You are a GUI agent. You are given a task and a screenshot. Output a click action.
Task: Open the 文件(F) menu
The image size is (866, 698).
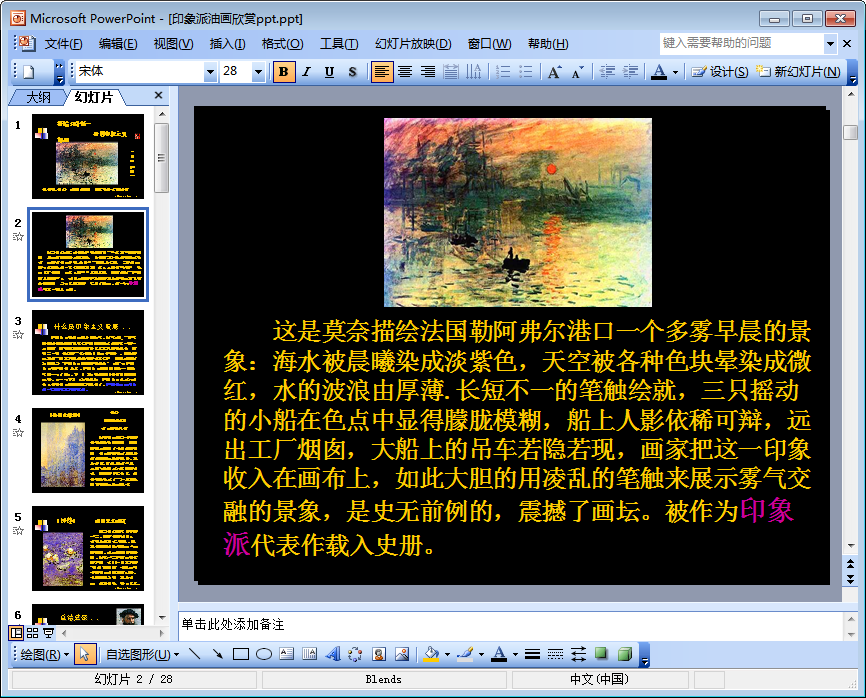click(63, 44)
